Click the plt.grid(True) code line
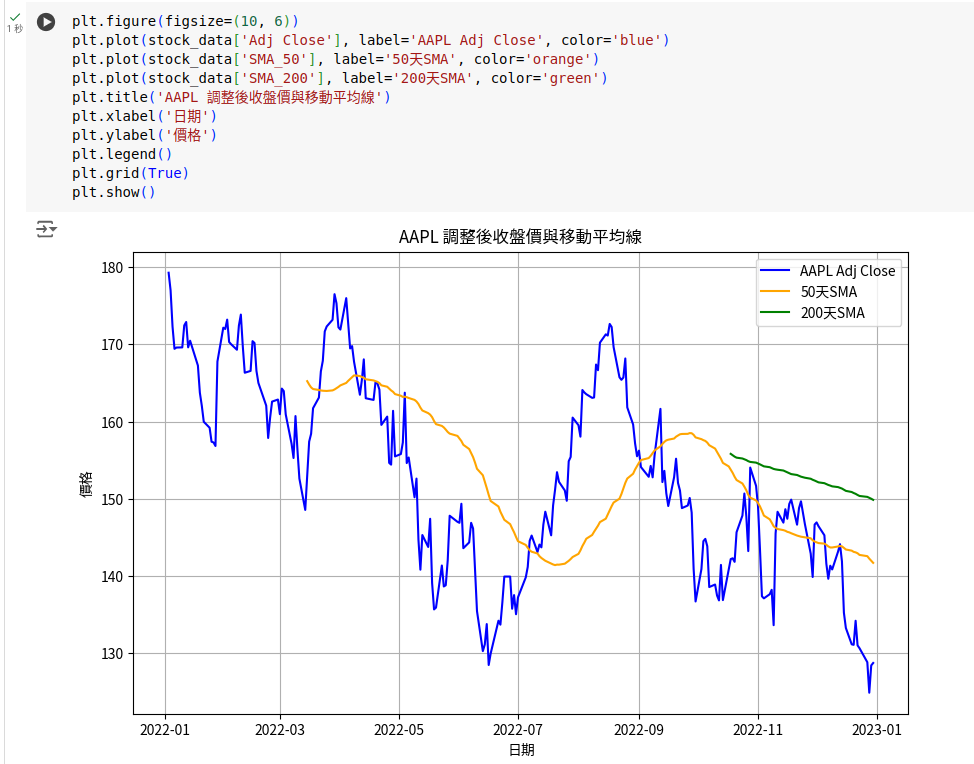 click(x=130, y=173)
